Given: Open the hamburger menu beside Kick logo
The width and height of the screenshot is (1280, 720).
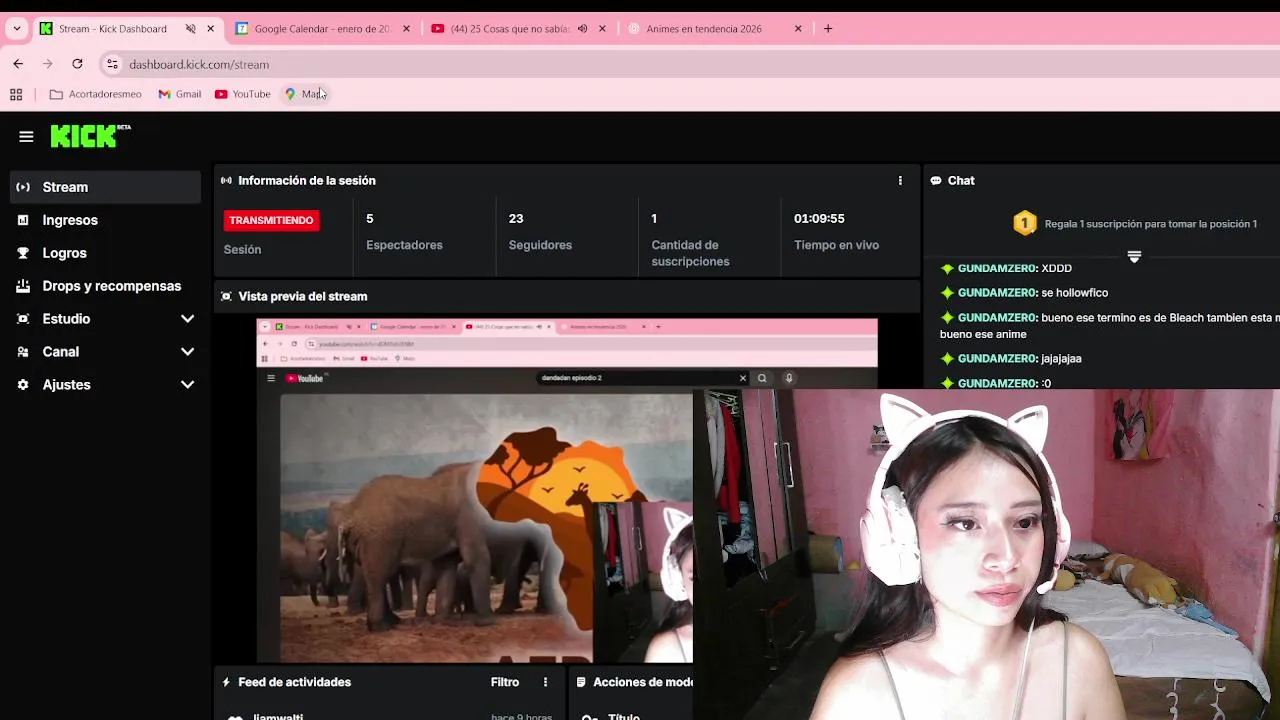Looking at the screenshot, I should (x=26, y=137).
